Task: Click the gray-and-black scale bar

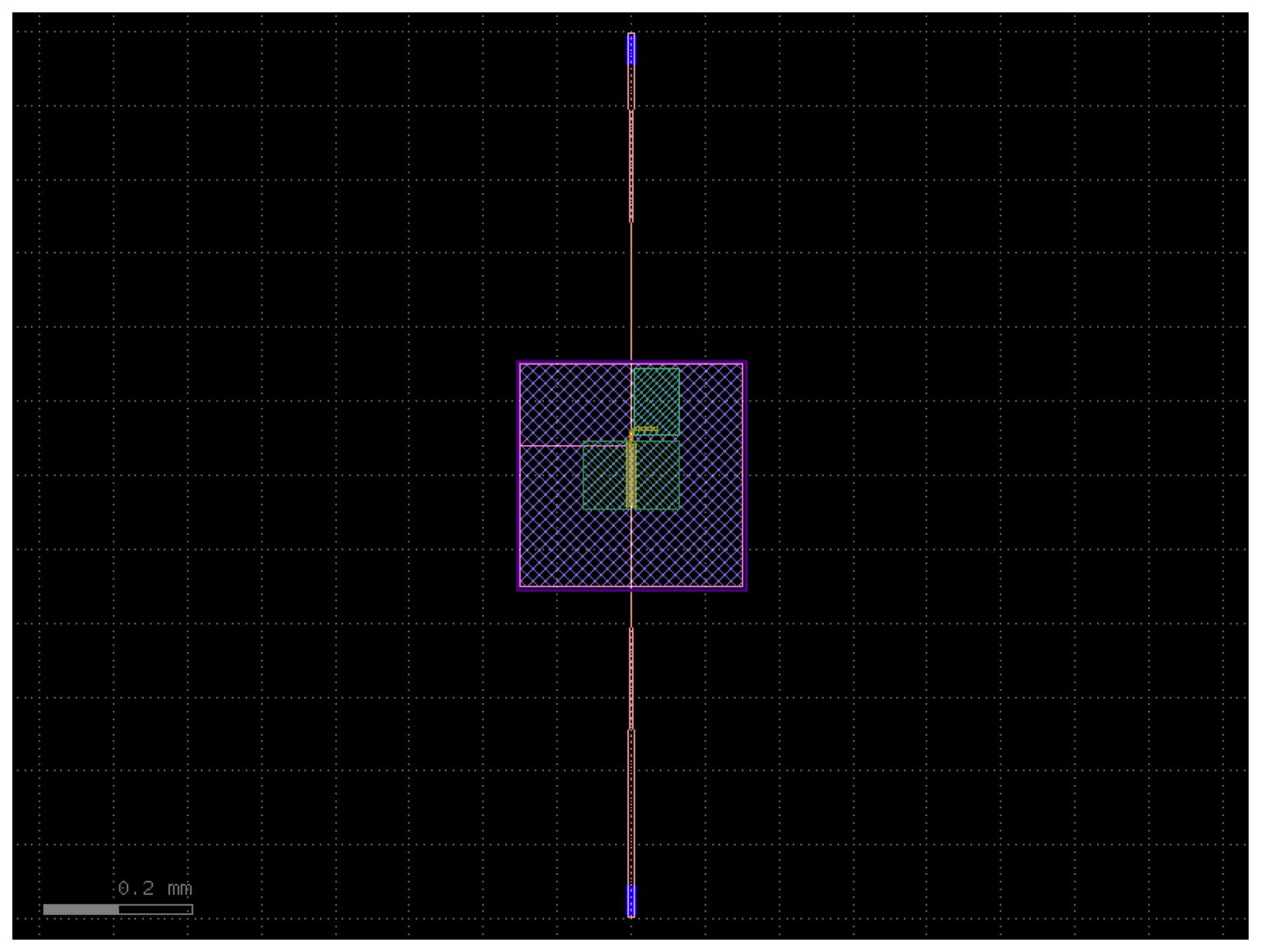Action: pos(118,909)
